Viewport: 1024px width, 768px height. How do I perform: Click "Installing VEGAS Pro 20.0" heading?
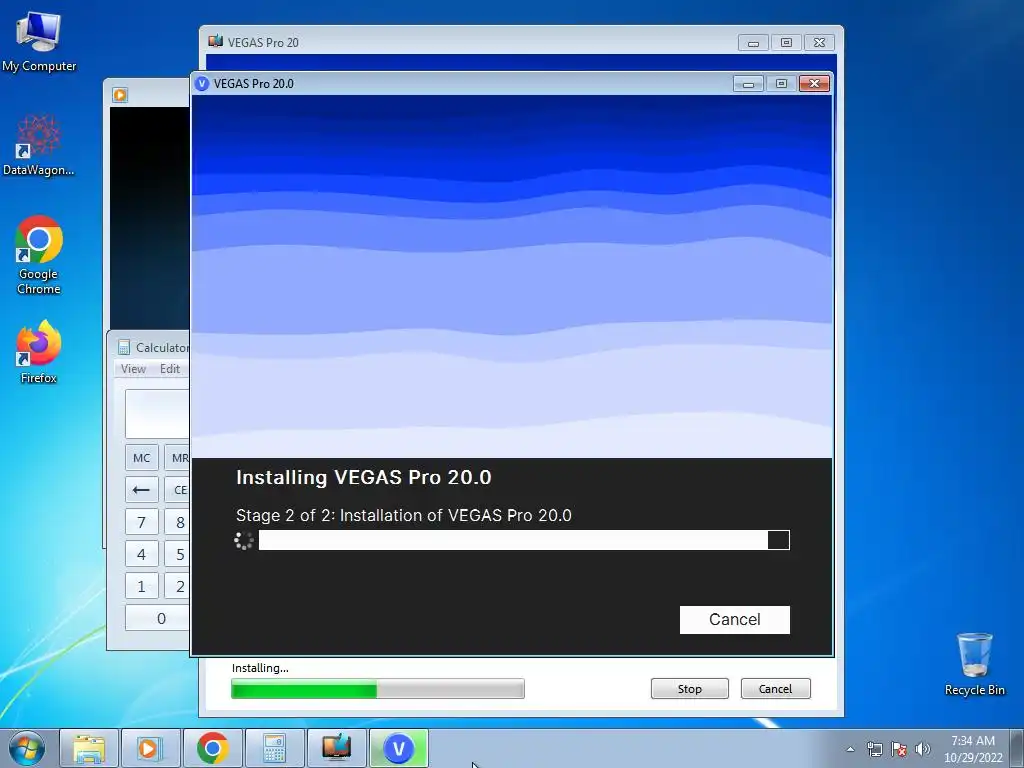[364, 477]
